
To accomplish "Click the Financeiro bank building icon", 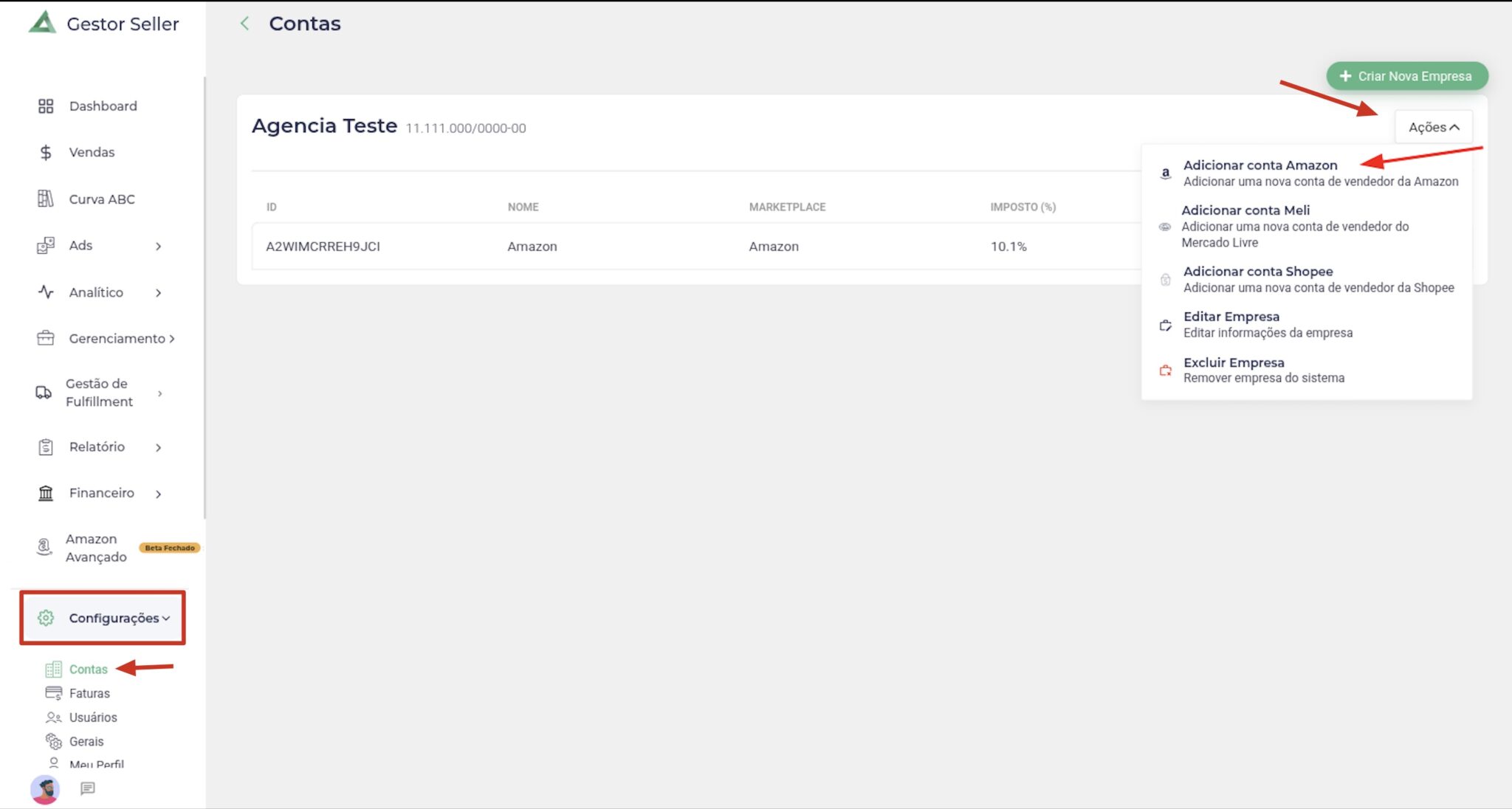I will tap(46, 493).
